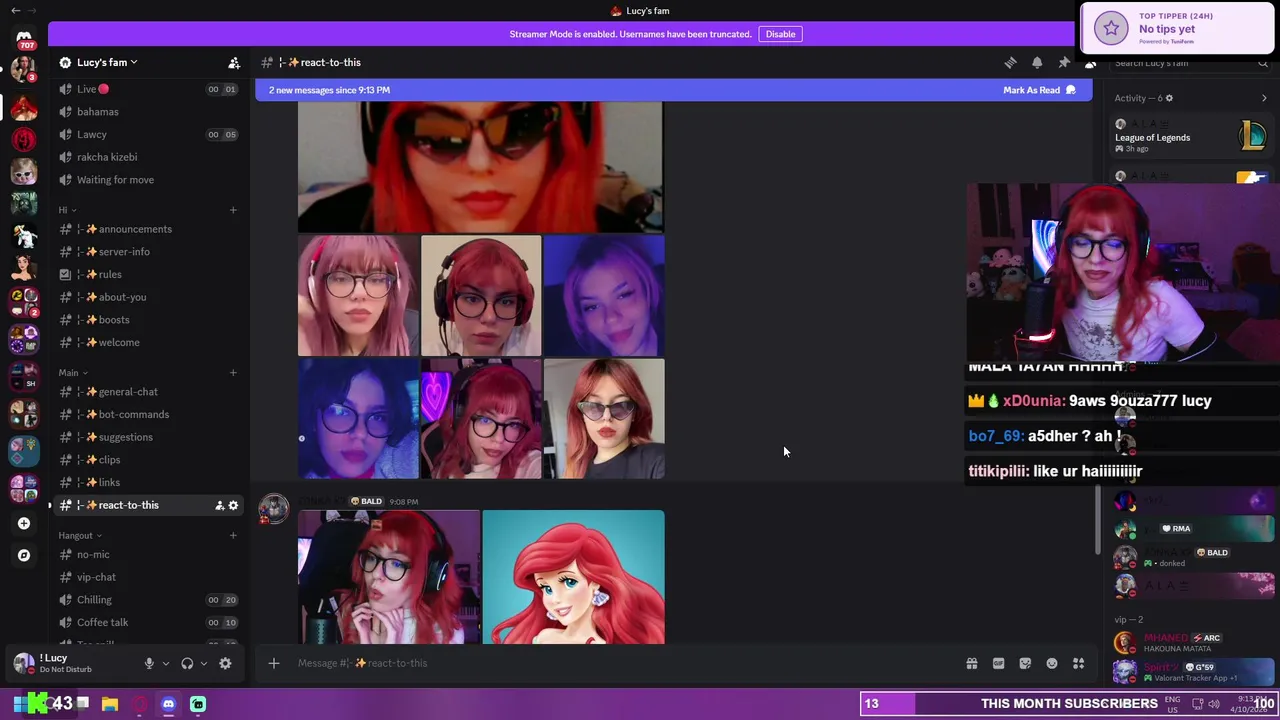Open the GIF picker icon
This screenshot has height=720, width=1280.
[x=998, y=663]
